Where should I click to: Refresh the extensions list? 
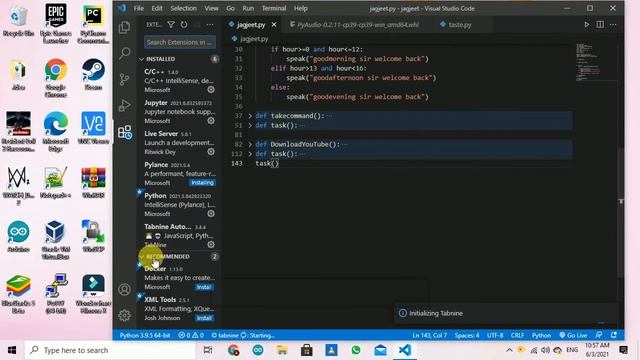coord(184,25)
